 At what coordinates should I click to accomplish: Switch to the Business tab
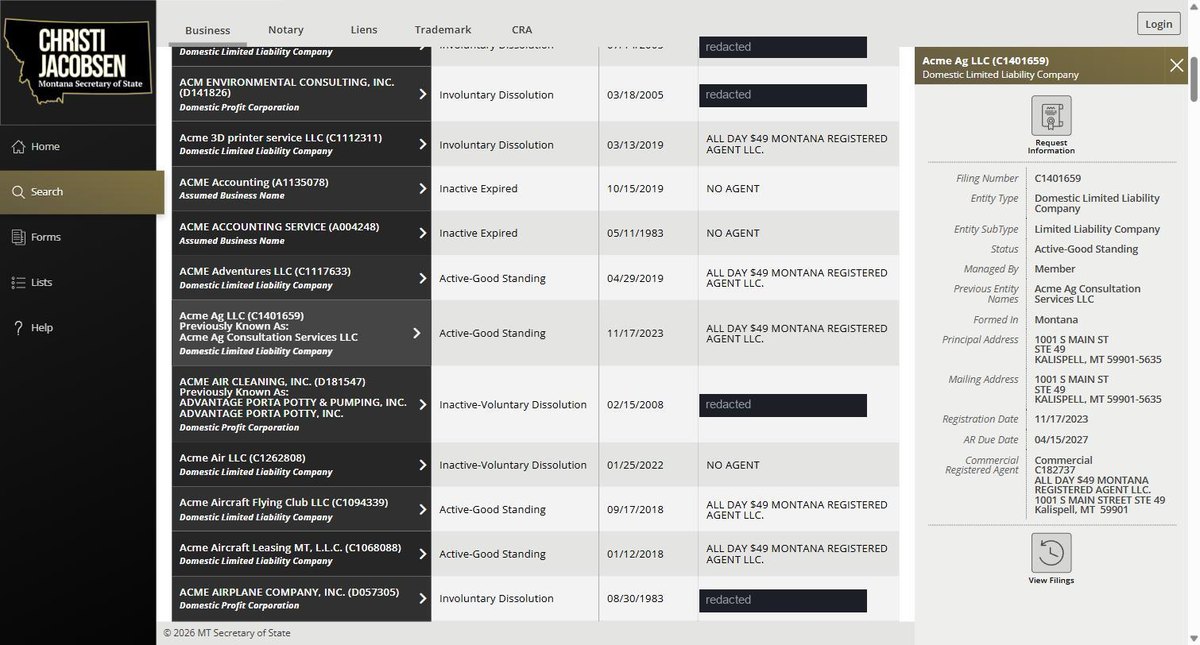[208, 30]
